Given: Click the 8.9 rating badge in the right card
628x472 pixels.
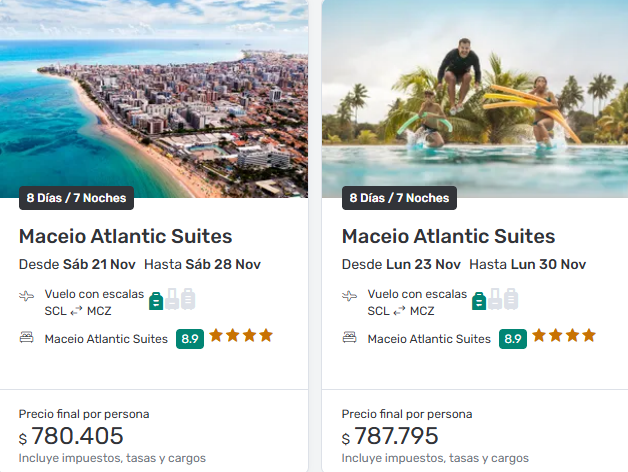Looking at the screenshot, I should (x=513, y=339).
